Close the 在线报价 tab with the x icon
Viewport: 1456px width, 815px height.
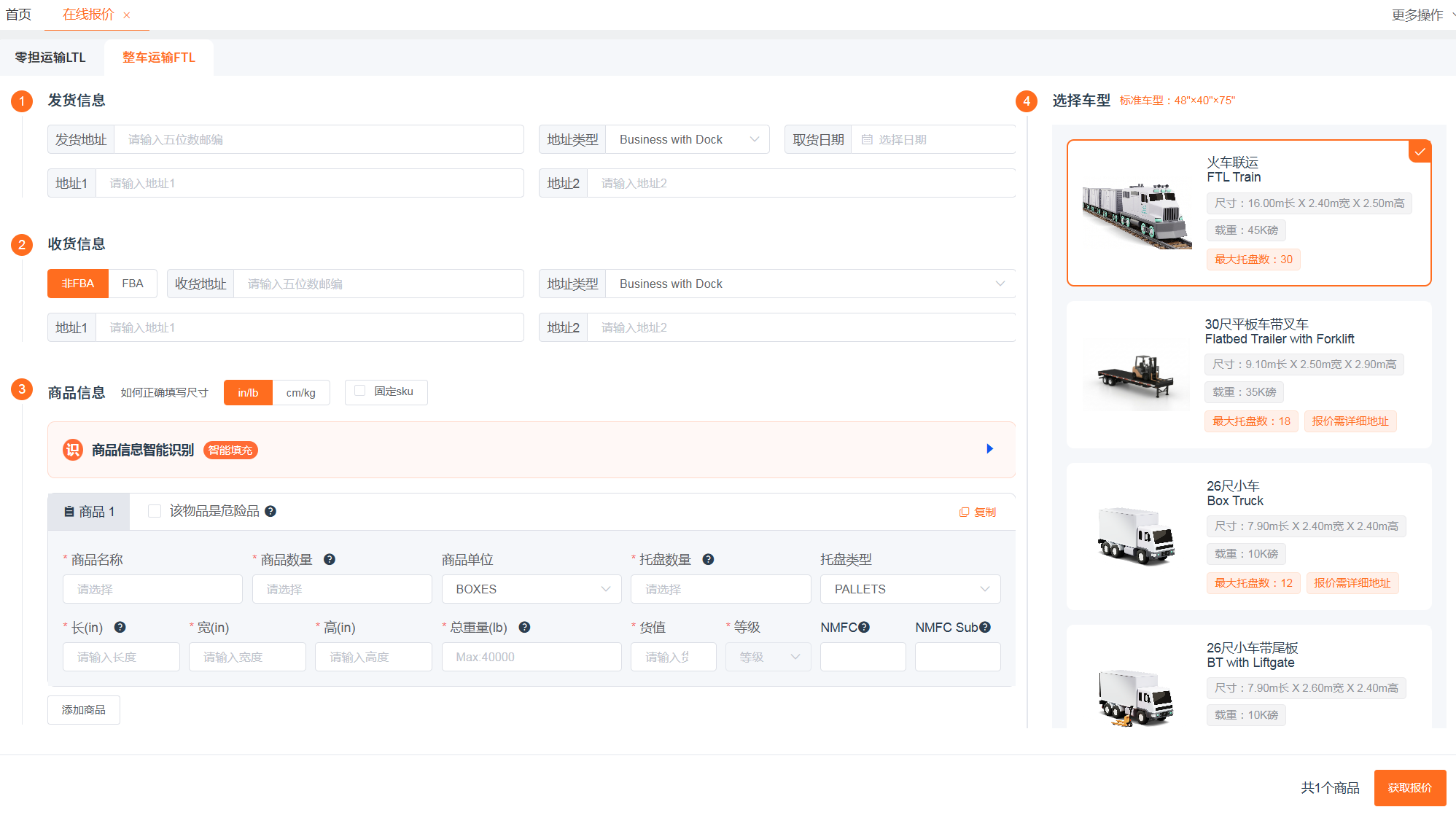click(127, 15)
